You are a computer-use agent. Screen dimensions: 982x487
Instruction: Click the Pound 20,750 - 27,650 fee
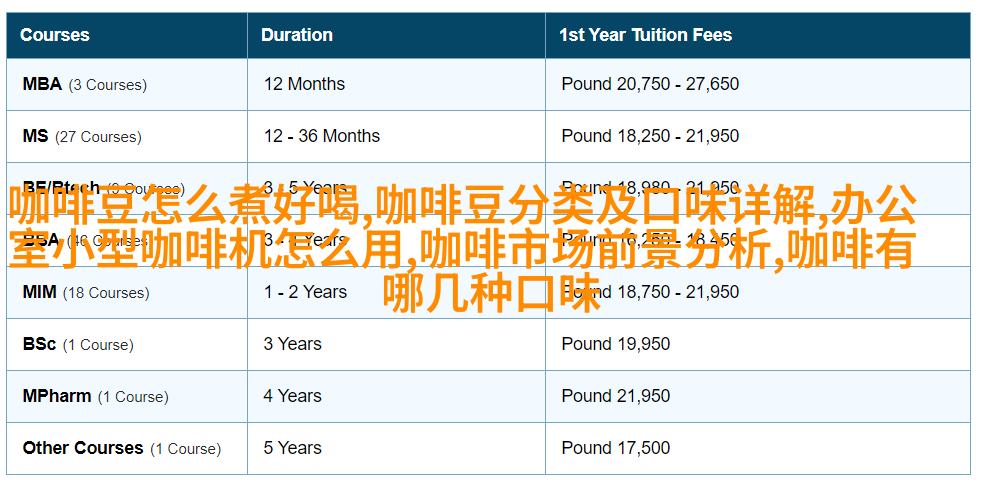coord(650,84)
